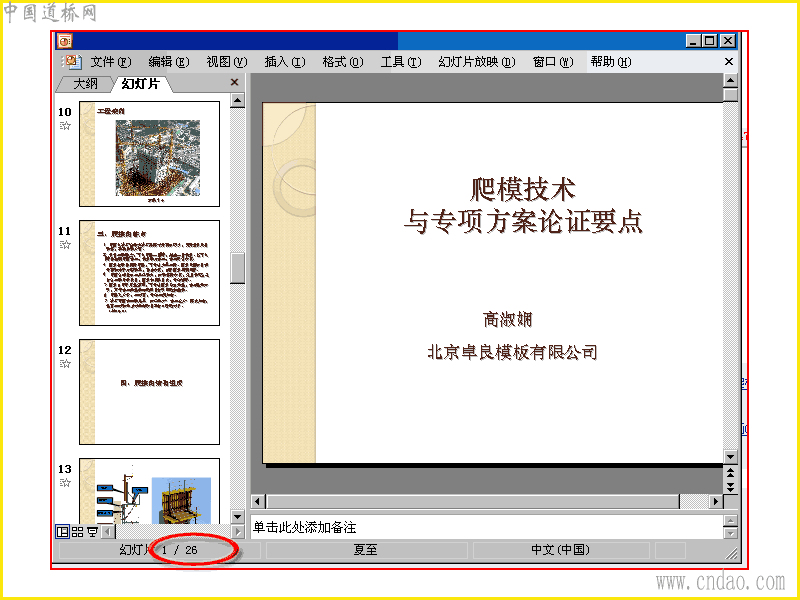
Task: Select slide 10 thumbnail with construction photo
Action: point(149,154)
